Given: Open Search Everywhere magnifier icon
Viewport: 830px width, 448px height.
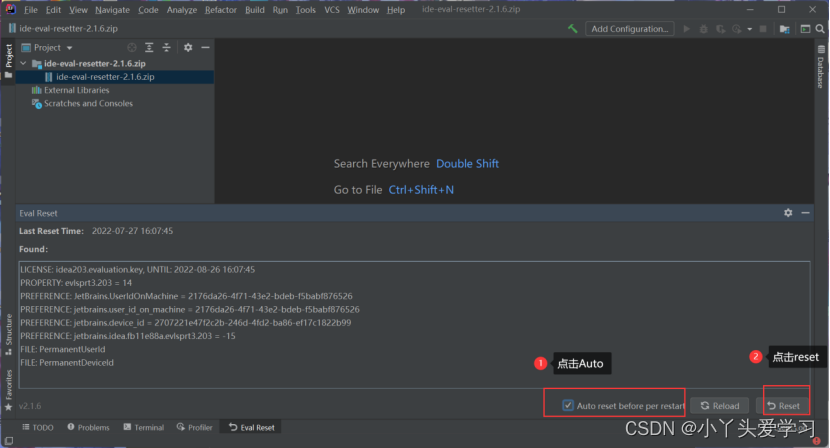Looking at the screenshot, I should click(820, 29).
